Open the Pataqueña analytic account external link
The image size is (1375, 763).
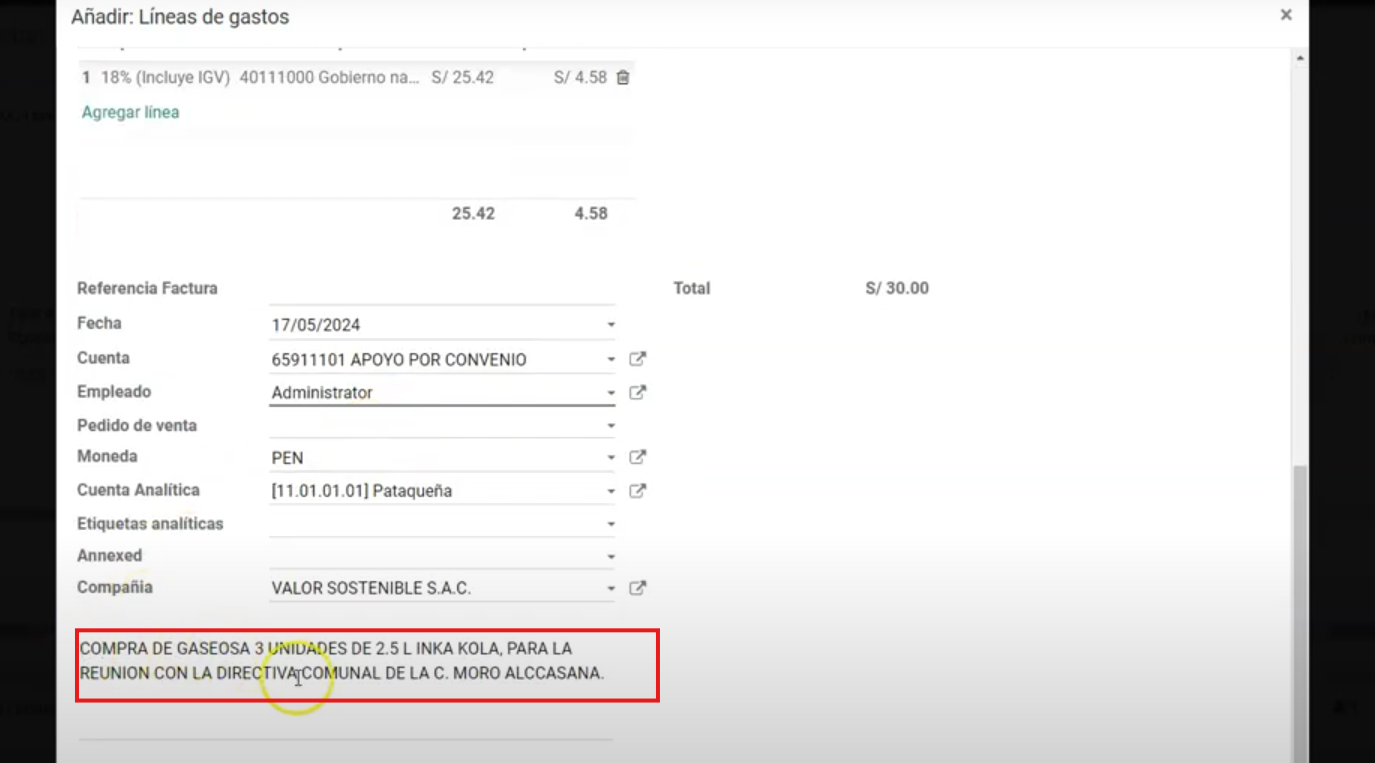(637, 490)
